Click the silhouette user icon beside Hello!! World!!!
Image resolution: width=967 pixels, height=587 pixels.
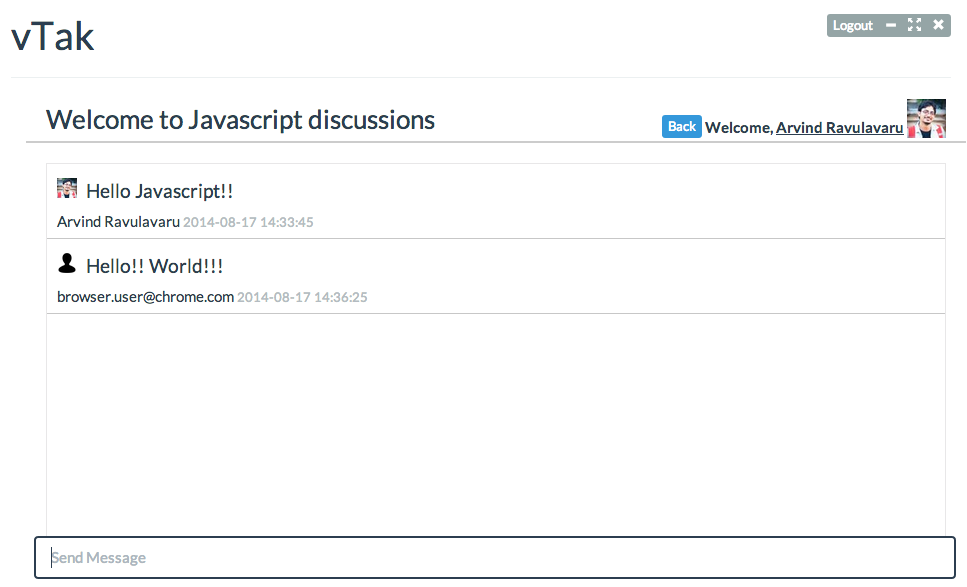67,263
